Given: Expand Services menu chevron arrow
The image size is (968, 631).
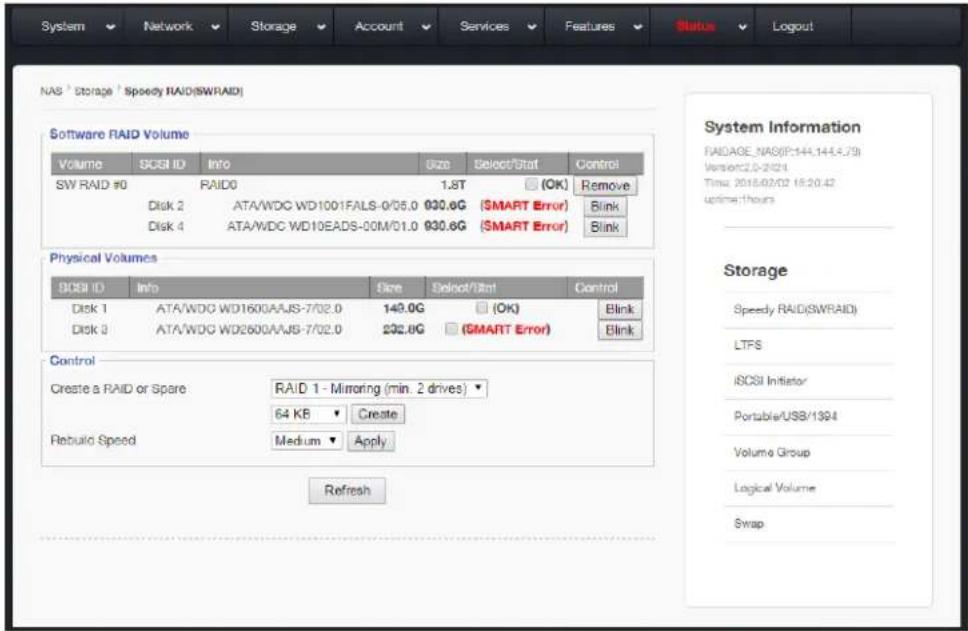Looking at the screenshot, I should 532,27.
